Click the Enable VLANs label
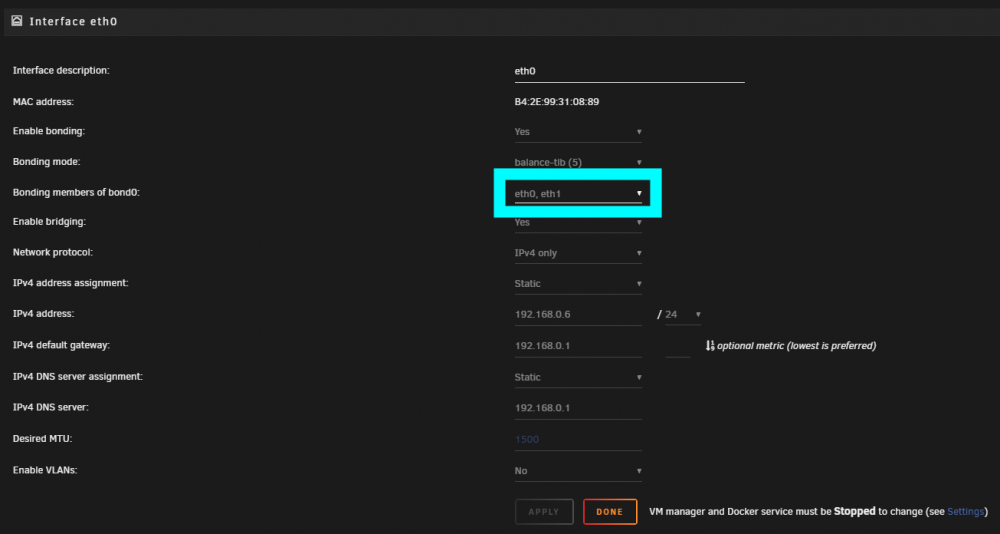Screen dimensions: 1000x534 [45, 470]
